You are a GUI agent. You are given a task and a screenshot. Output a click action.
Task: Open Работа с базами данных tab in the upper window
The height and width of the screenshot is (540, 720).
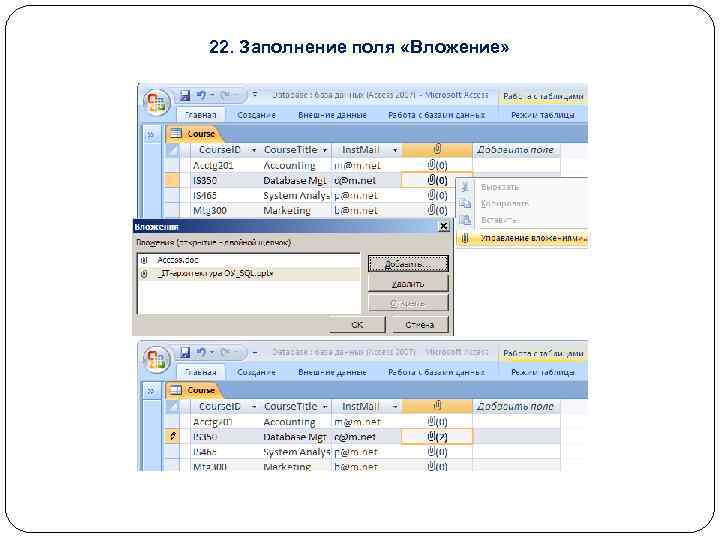pos(436,115)
